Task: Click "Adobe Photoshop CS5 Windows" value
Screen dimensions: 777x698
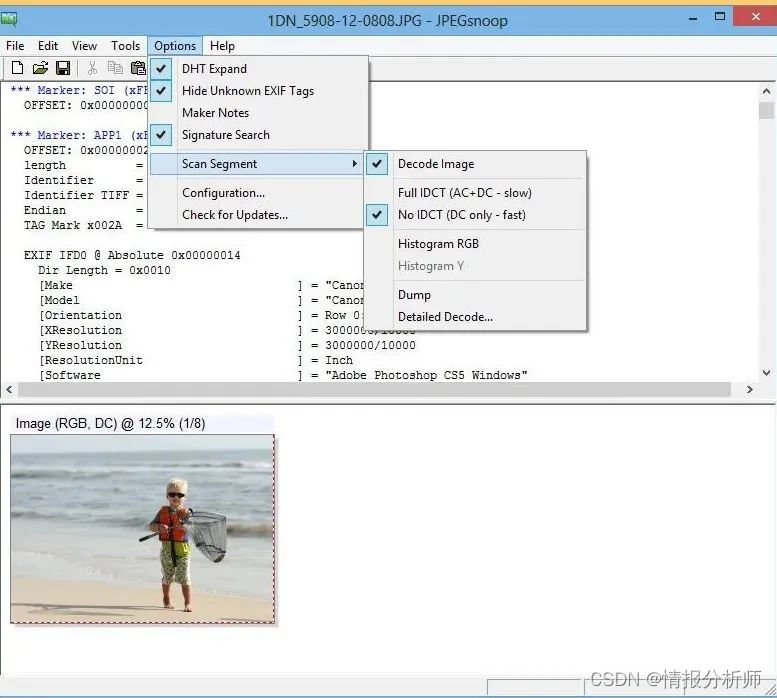Action: tap(426, 376)
